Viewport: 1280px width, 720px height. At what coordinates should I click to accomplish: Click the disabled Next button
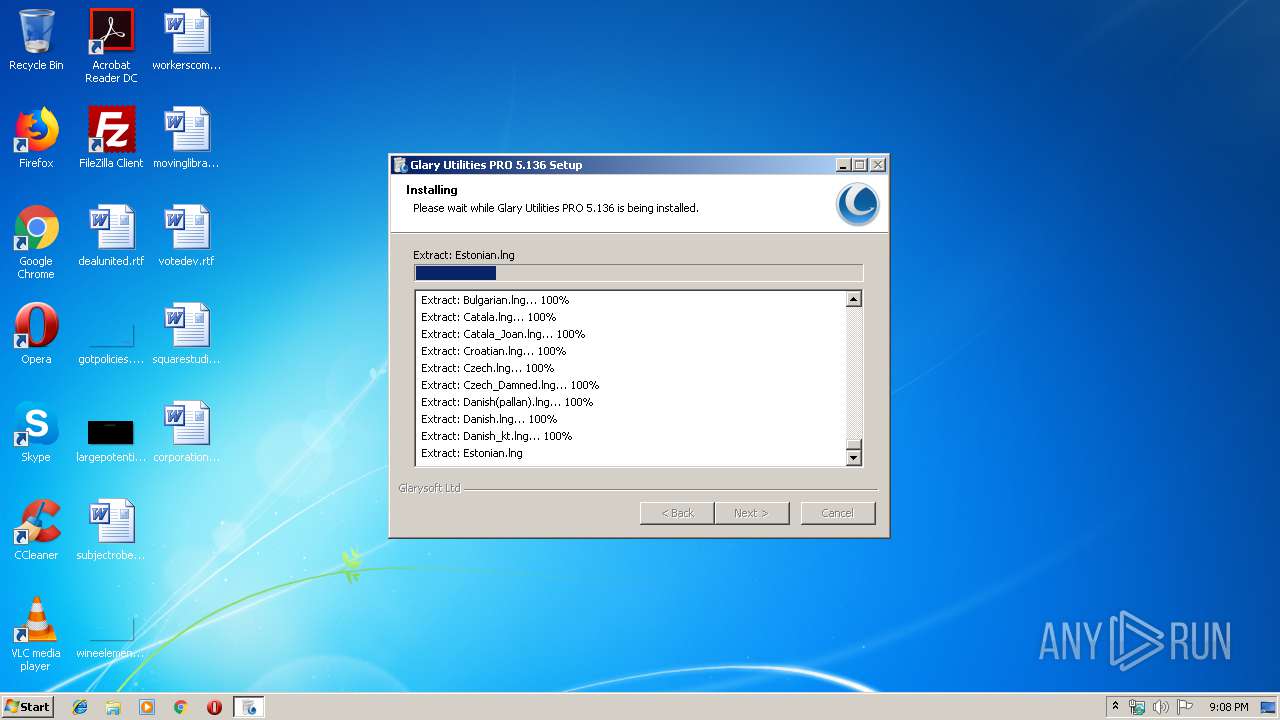(752, 513)
